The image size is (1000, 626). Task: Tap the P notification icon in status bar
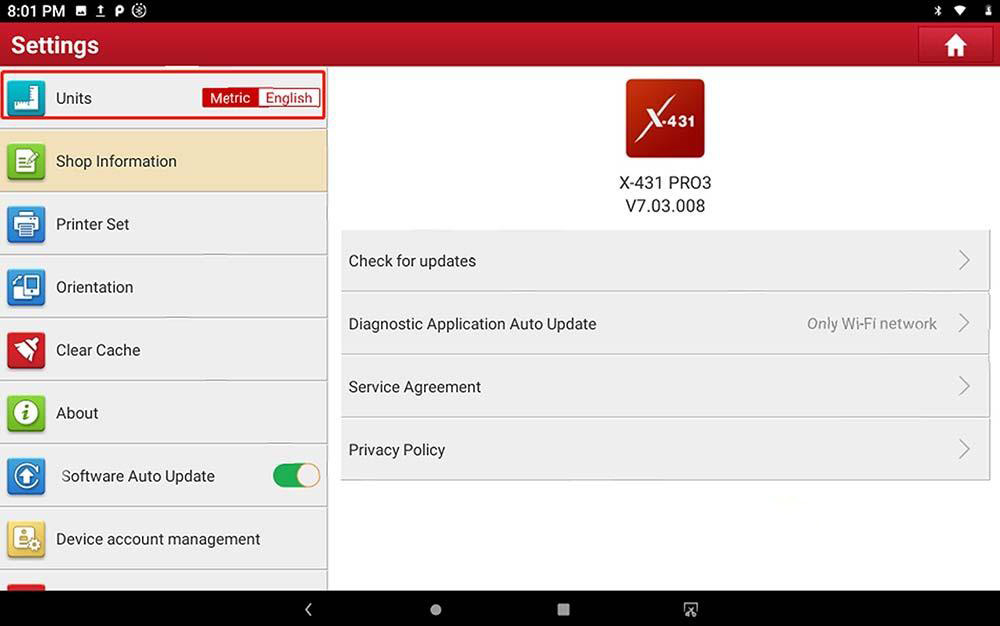tap(119, 11)
